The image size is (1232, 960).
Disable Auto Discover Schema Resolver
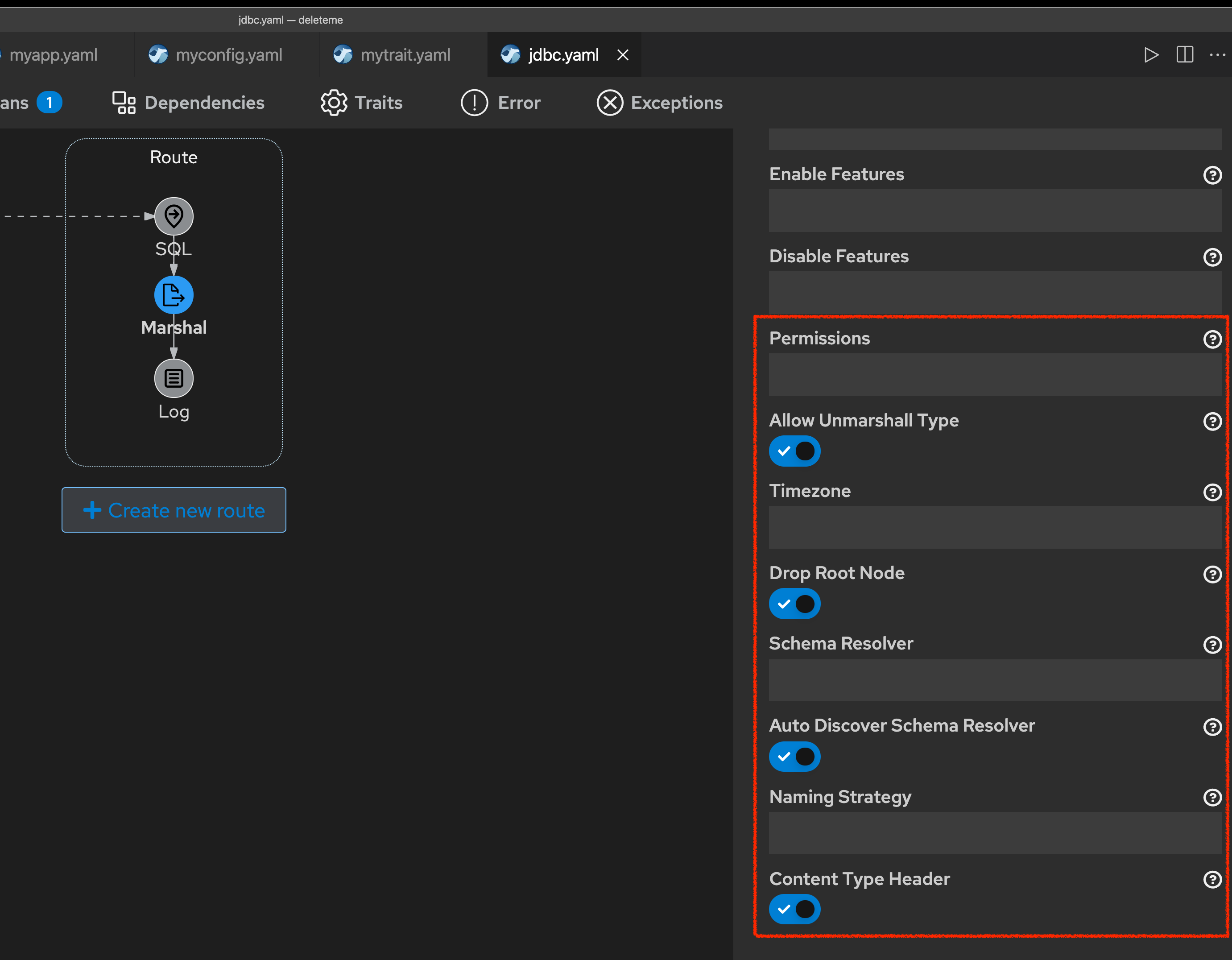794,757
